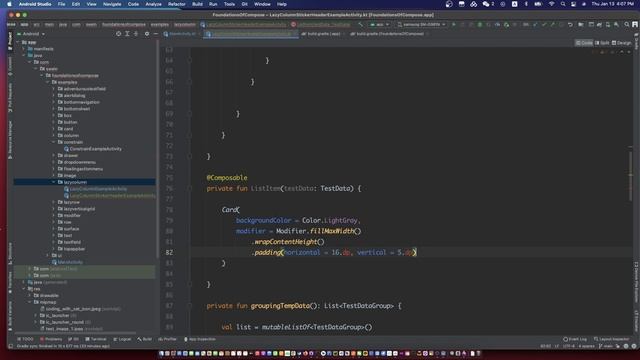Select ic_launcher_round in res tree
Screen dimensions: 640x360
(64, 322)
